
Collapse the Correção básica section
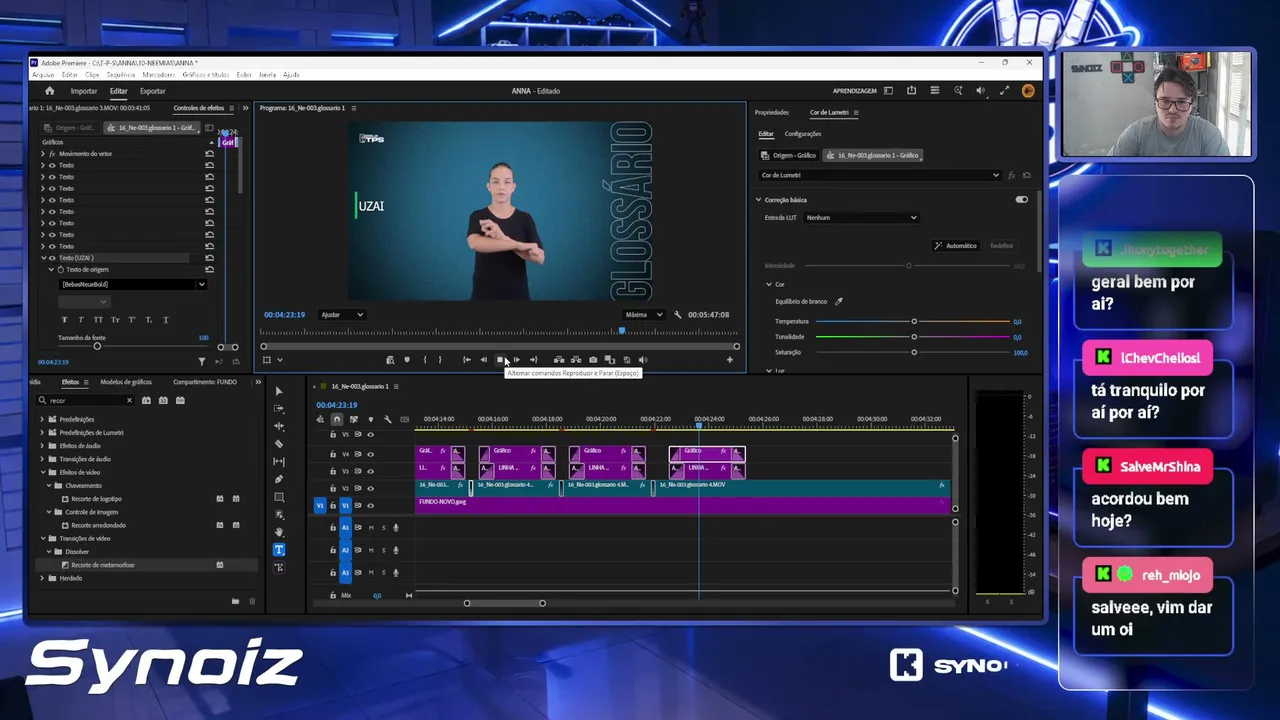coord(759,200)
